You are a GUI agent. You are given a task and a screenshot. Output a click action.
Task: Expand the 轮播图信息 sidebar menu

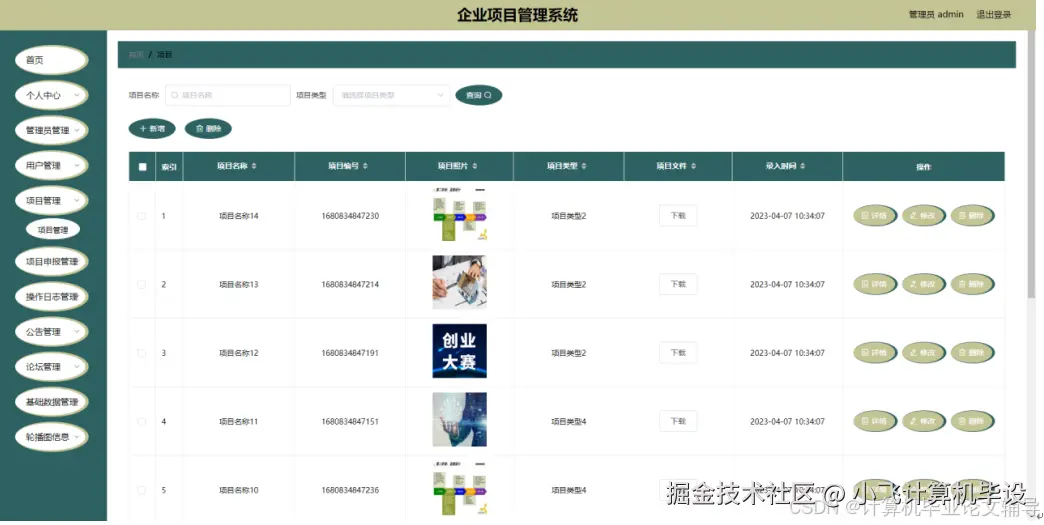[x=51, y=437]
